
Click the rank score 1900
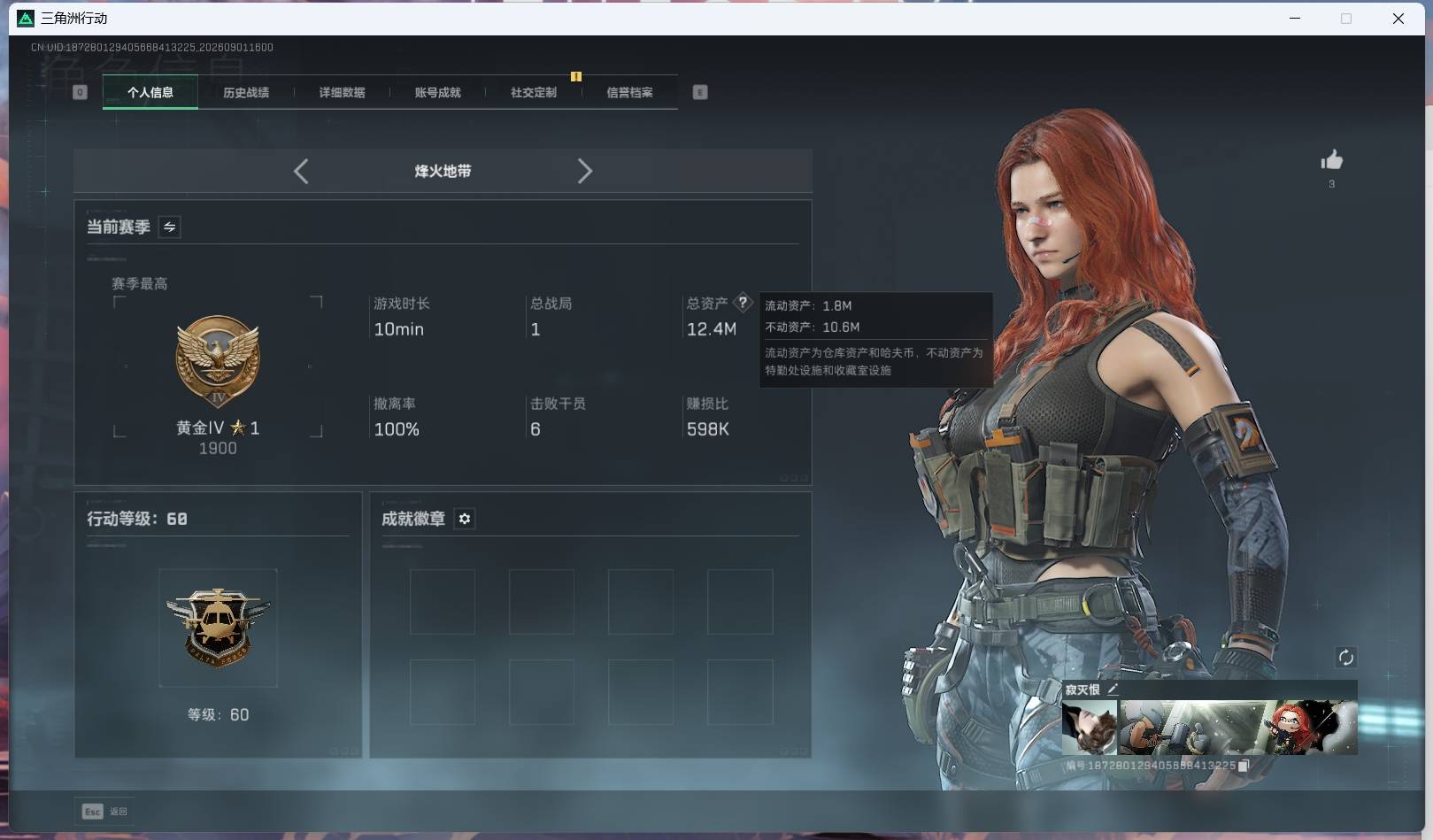tap(218, 449)
